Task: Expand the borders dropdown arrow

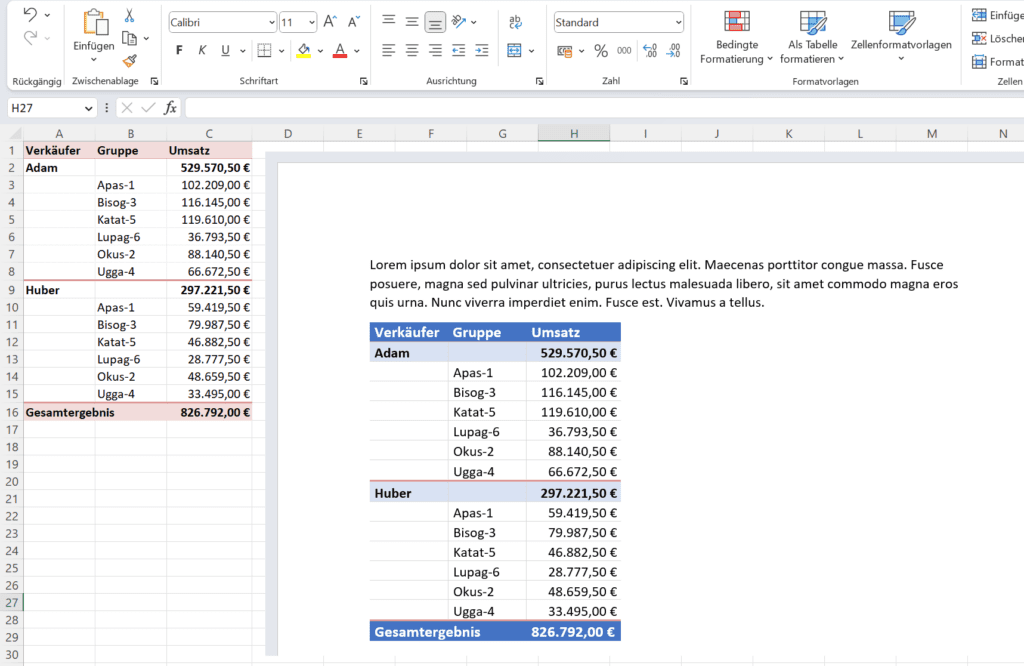Action: [281, 50]
